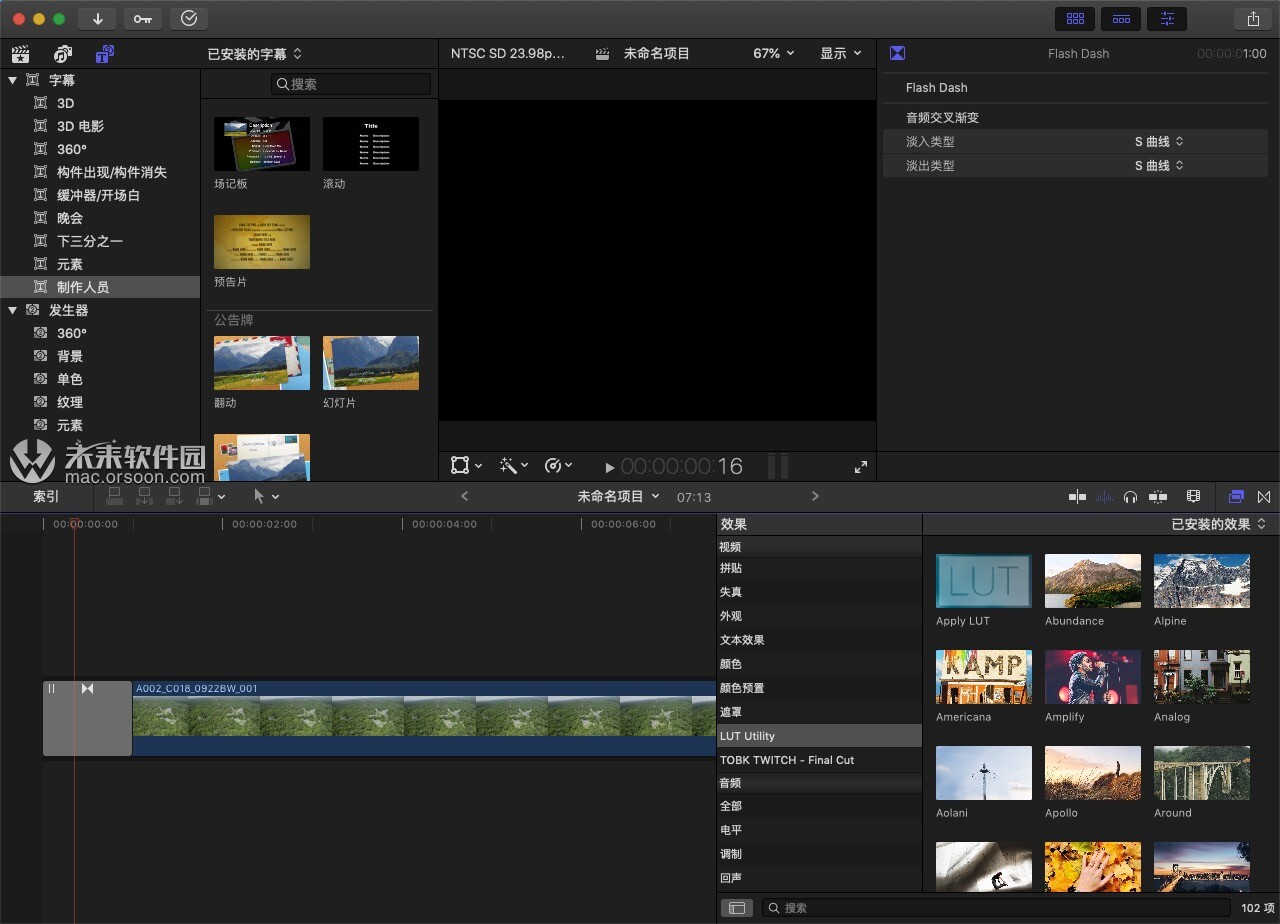Play the viewer with the play button
Viewport: 1280px width, 924px height.
(x=610, y=467)
